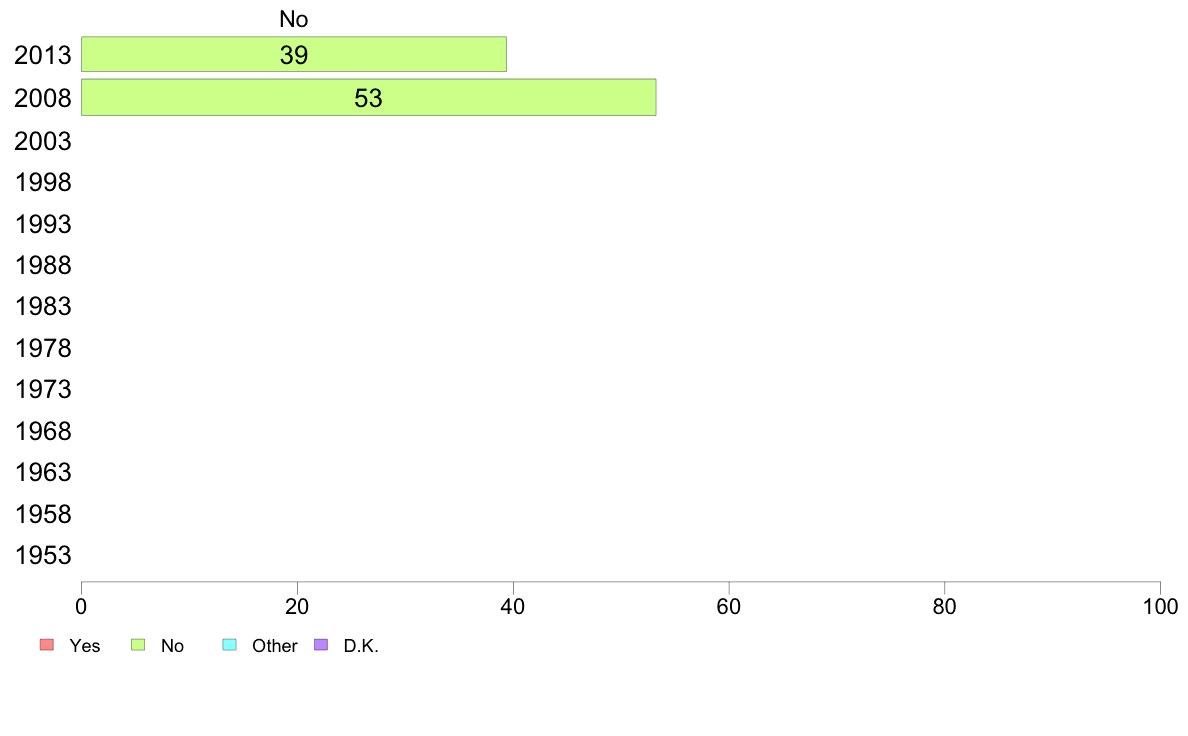
Task: Select the 2008 bar showing 53
Action: point(368,98)
